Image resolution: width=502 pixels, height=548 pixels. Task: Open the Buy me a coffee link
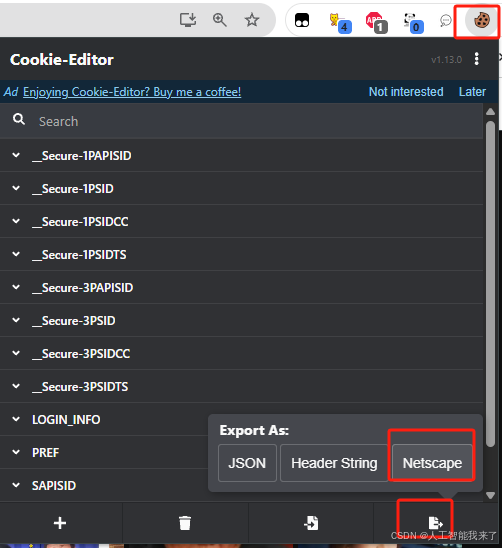click(132, 92)
